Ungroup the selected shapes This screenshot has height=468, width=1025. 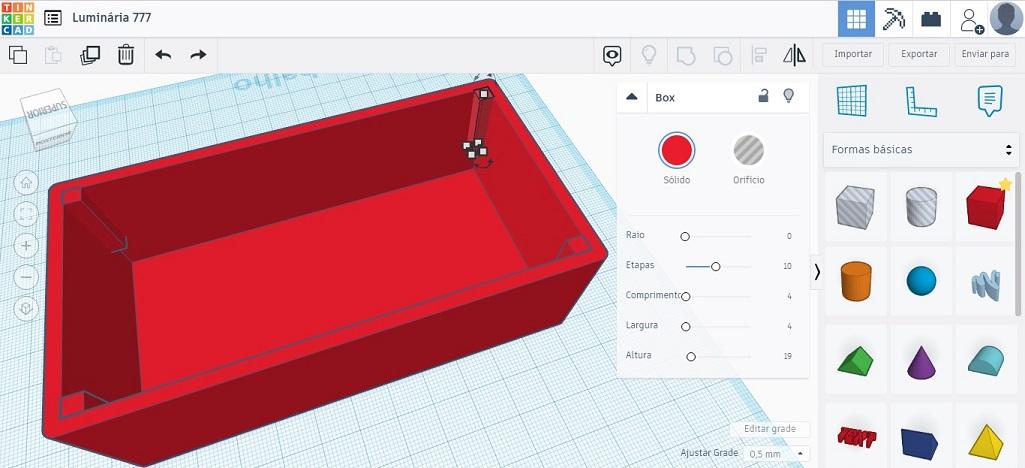(722, 56)
